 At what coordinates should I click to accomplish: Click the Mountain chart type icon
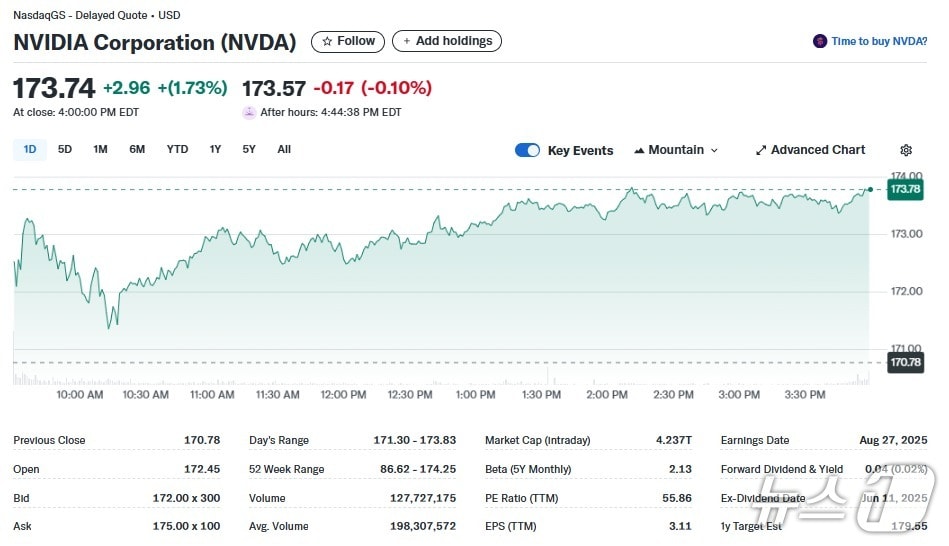pos(639,150)
